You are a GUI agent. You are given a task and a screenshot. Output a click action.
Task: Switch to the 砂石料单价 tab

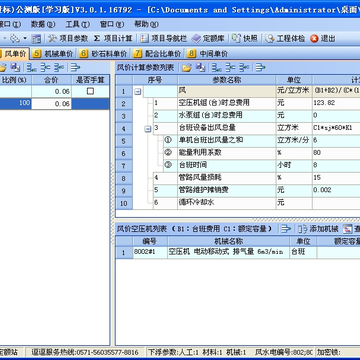(x=104, y=54)
